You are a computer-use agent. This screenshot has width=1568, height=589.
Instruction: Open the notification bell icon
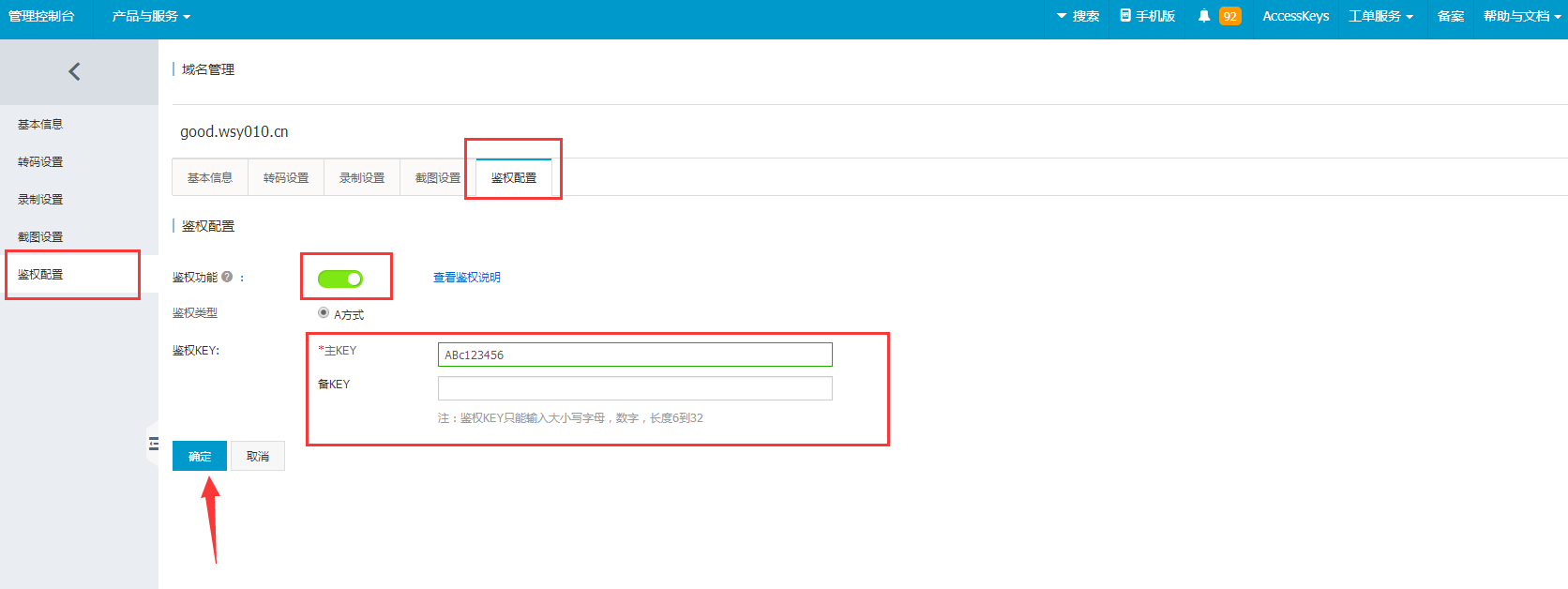[x=1204, y=16]
